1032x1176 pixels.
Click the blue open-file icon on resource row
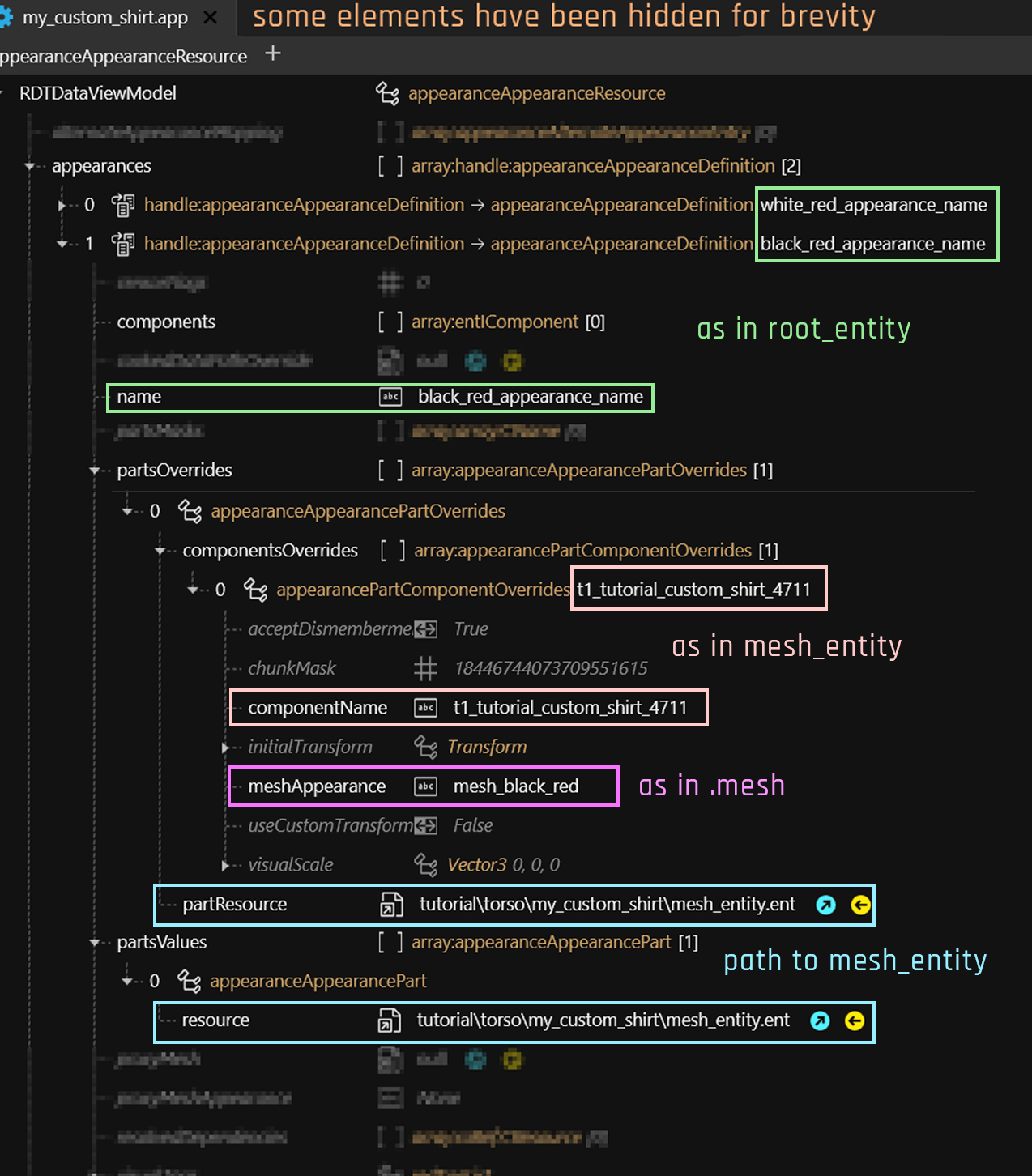coord(820,1020)
